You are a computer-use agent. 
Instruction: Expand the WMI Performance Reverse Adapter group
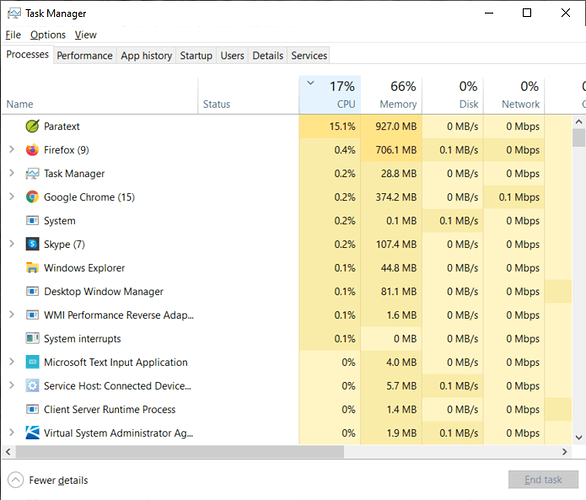pos(12,314)
